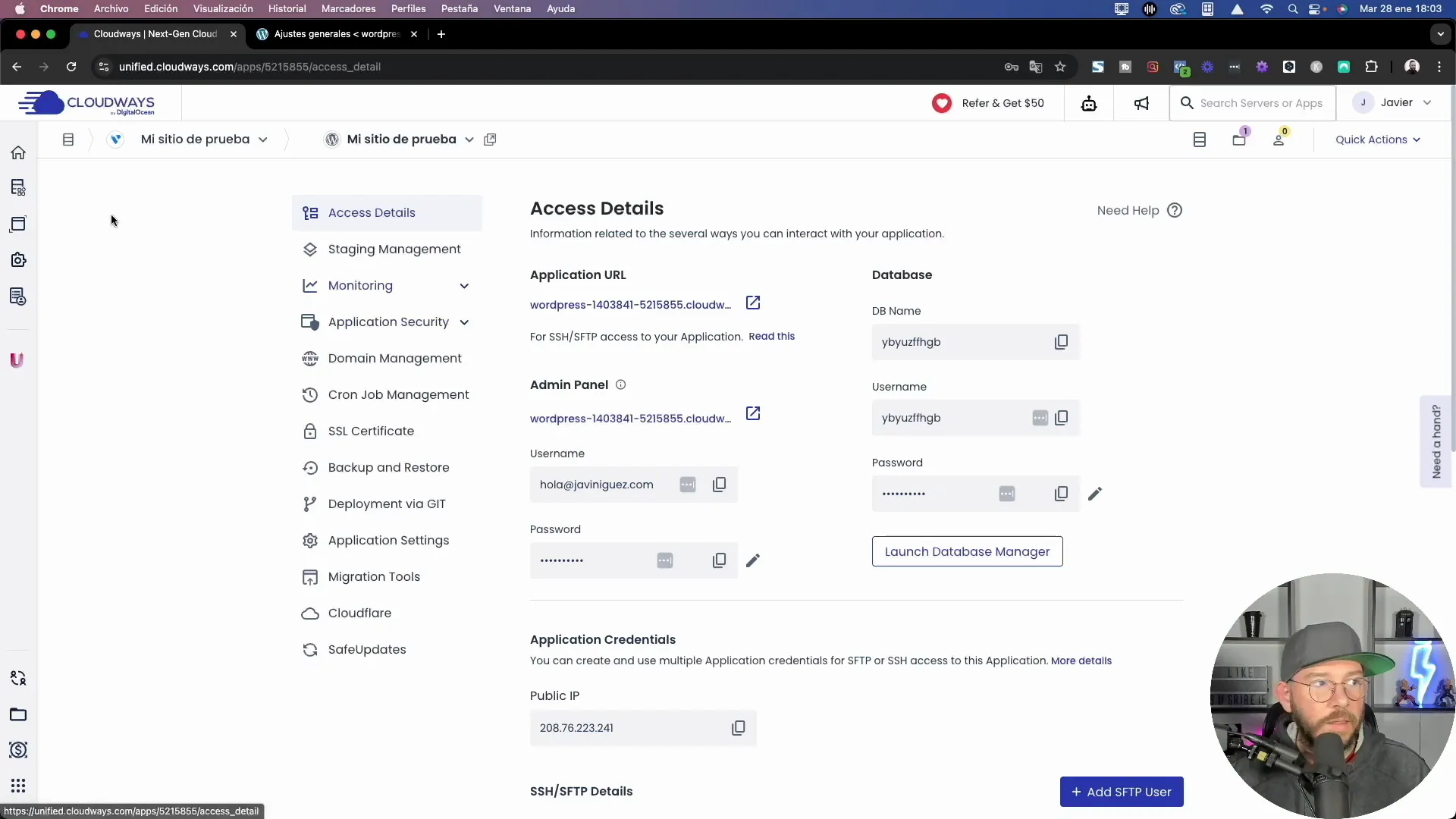Screen dimensions: 1456x819
Task: Open application in new window icon beside name
Action: pos(490,140)
